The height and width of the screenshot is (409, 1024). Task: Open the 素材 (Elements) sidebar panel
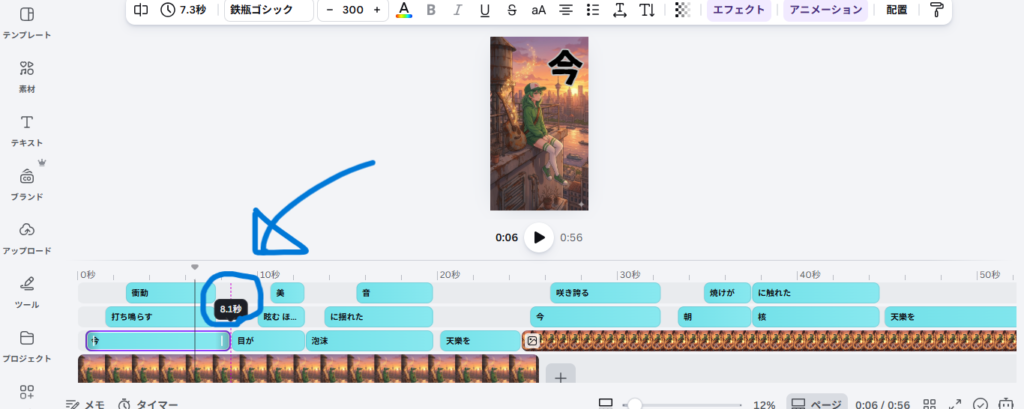point(27,76)
